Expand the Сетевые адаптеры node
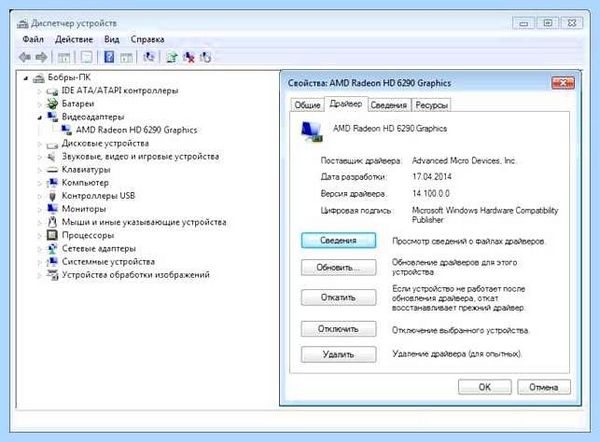This screenshot has height=442, width=600. click(x=39, y=249)
